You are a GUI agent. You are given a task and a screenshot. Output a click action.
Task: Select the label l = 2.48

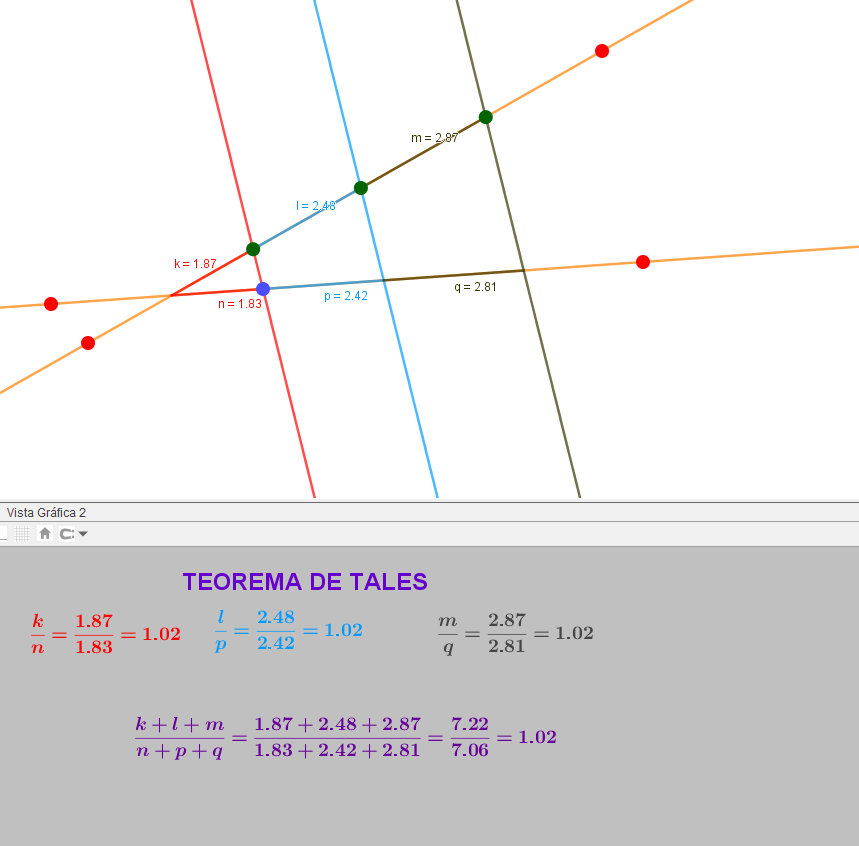[316, 206]
